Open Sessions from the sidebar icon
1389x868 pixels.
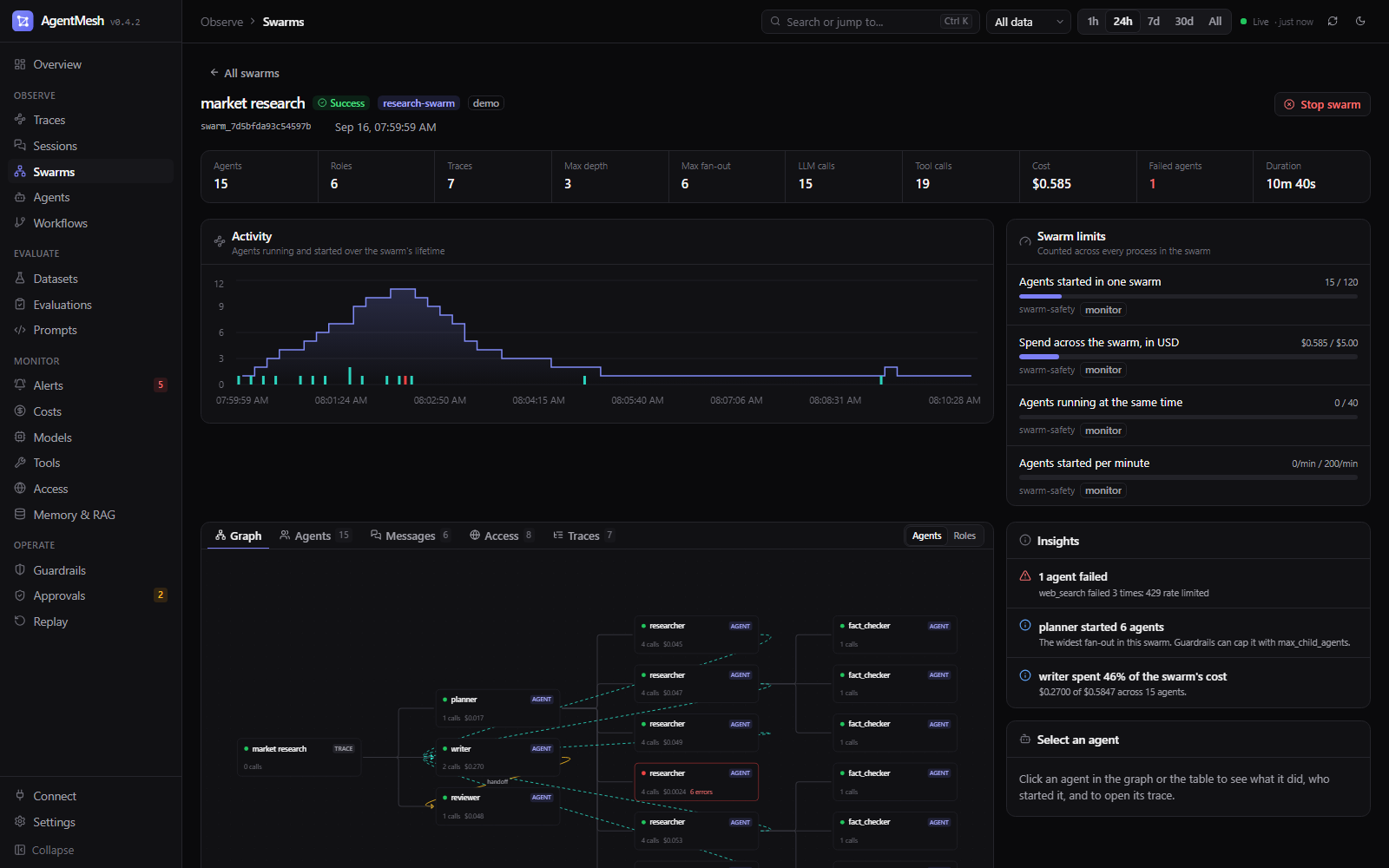pyautogui.click(x=20, y=146)
